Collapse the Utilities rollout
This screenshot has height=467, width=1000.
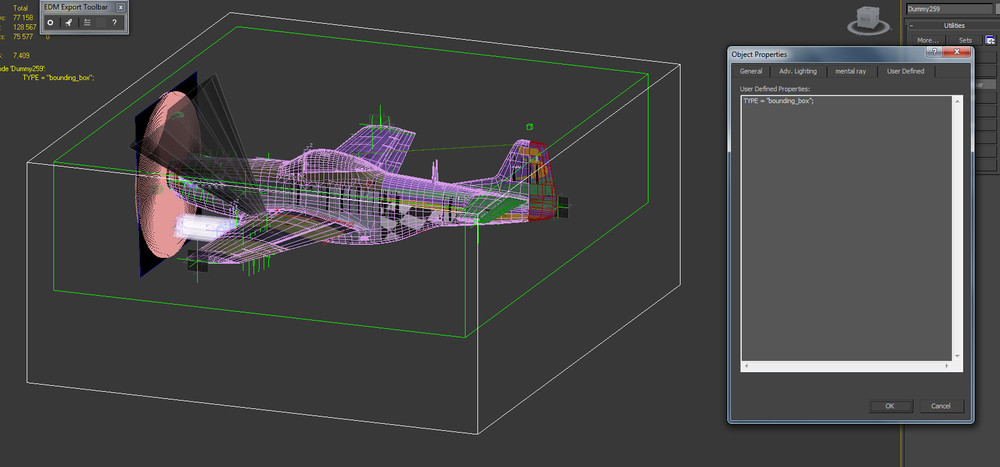pyautogui.click(x=911, y=26)
